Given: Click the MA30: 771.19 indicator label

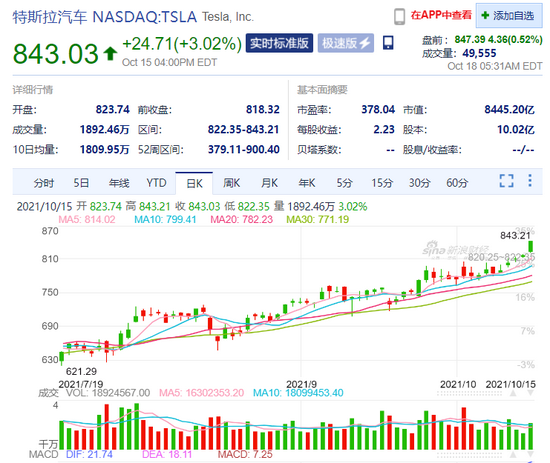Looking at the screenshot, I should [317, 220].
